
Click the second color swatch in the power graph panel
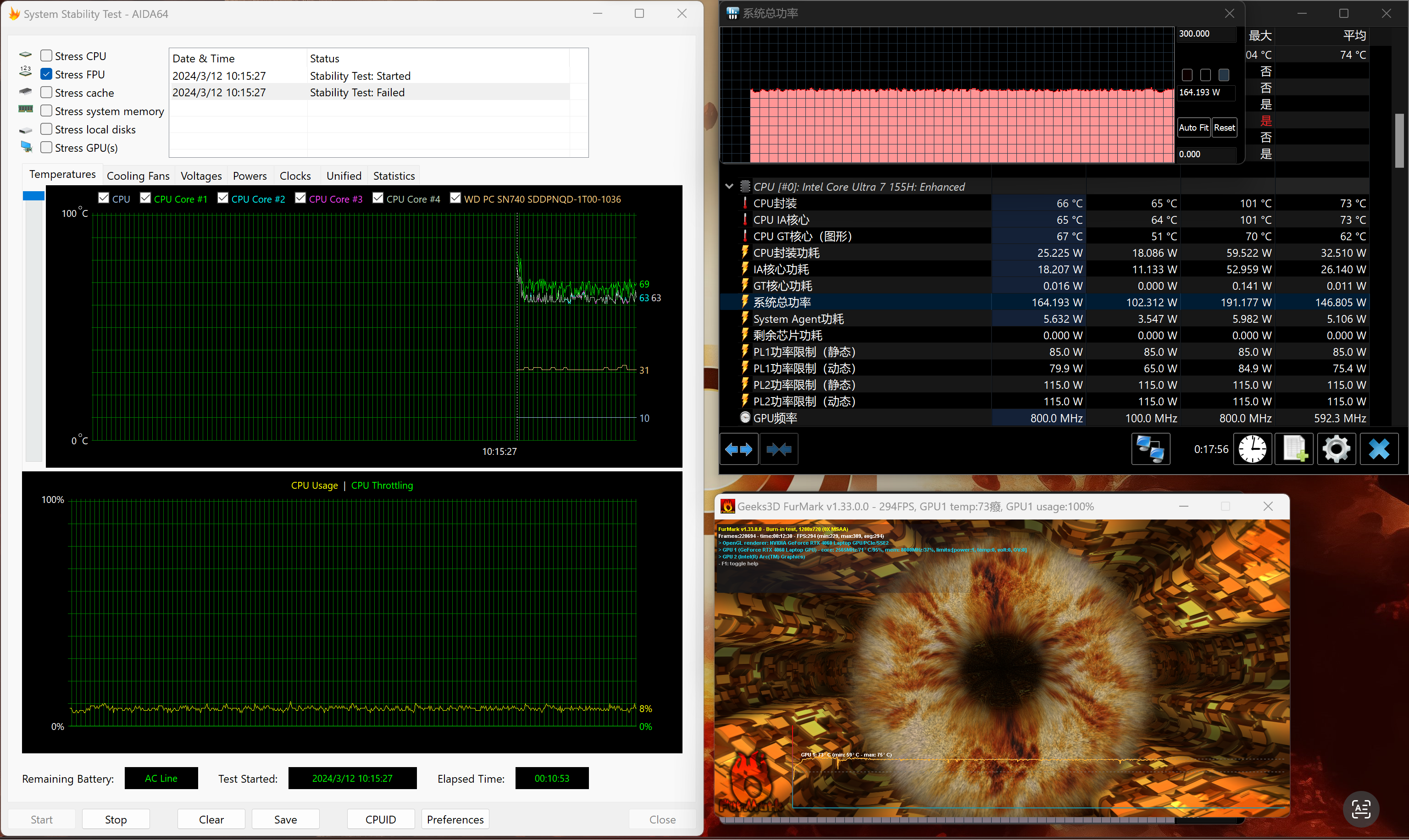tap(1206, 75)
